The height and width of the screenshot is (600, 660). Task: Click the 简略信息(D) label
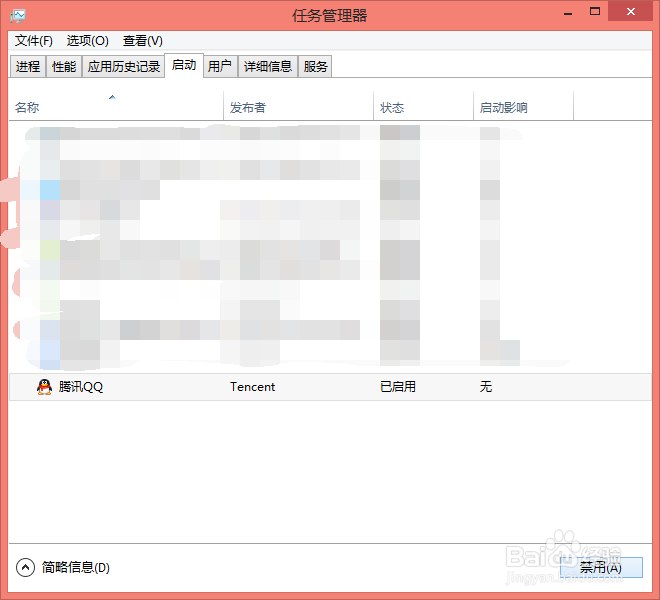pyautogui.click(x=76, y=568)
